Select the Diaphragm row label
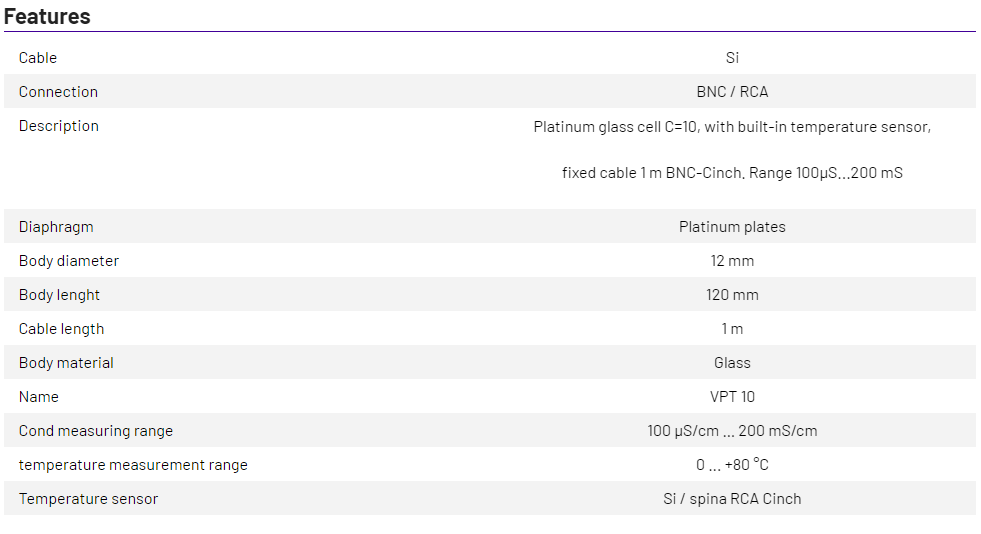 click(56, 227)
